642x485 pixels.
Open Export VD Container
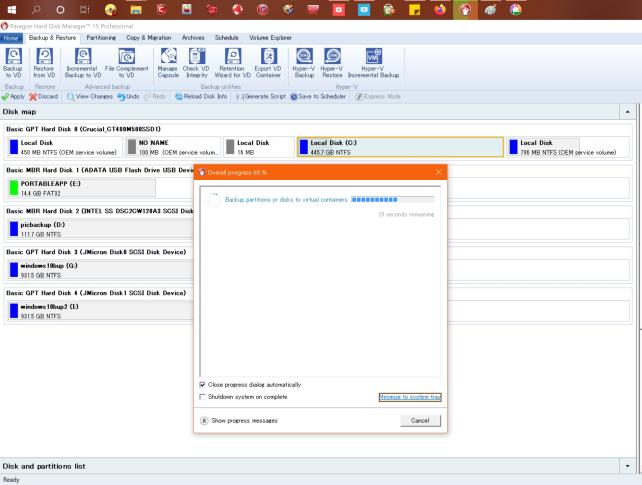tap(268, 63)
